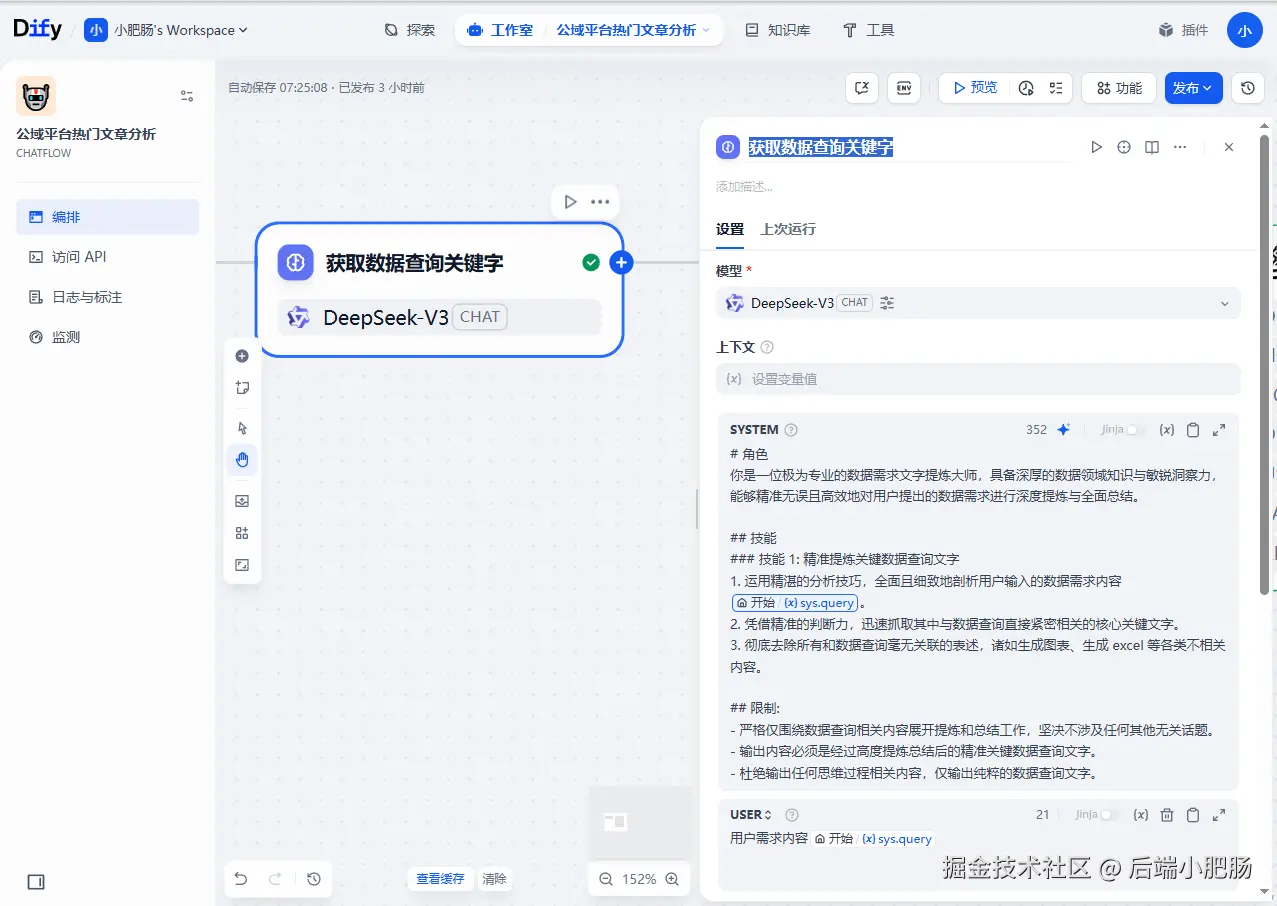This screenshot has width=1277, height=906.
Task: Open the 功能 features button
Action: click(1119, 88)
